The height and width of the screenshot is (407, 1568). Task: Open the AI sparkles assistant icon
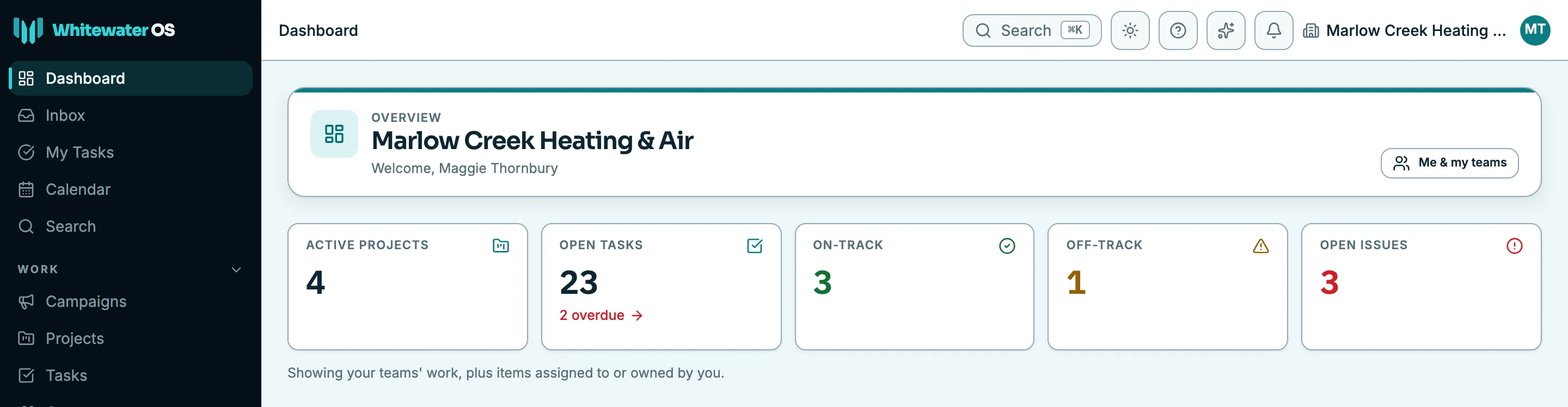point(1226,30)
